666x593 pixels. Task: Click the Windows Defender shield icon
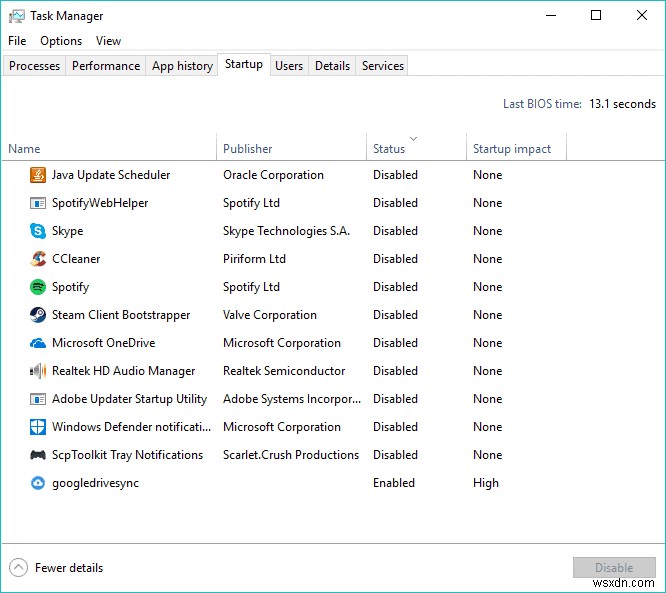(38, 427)
